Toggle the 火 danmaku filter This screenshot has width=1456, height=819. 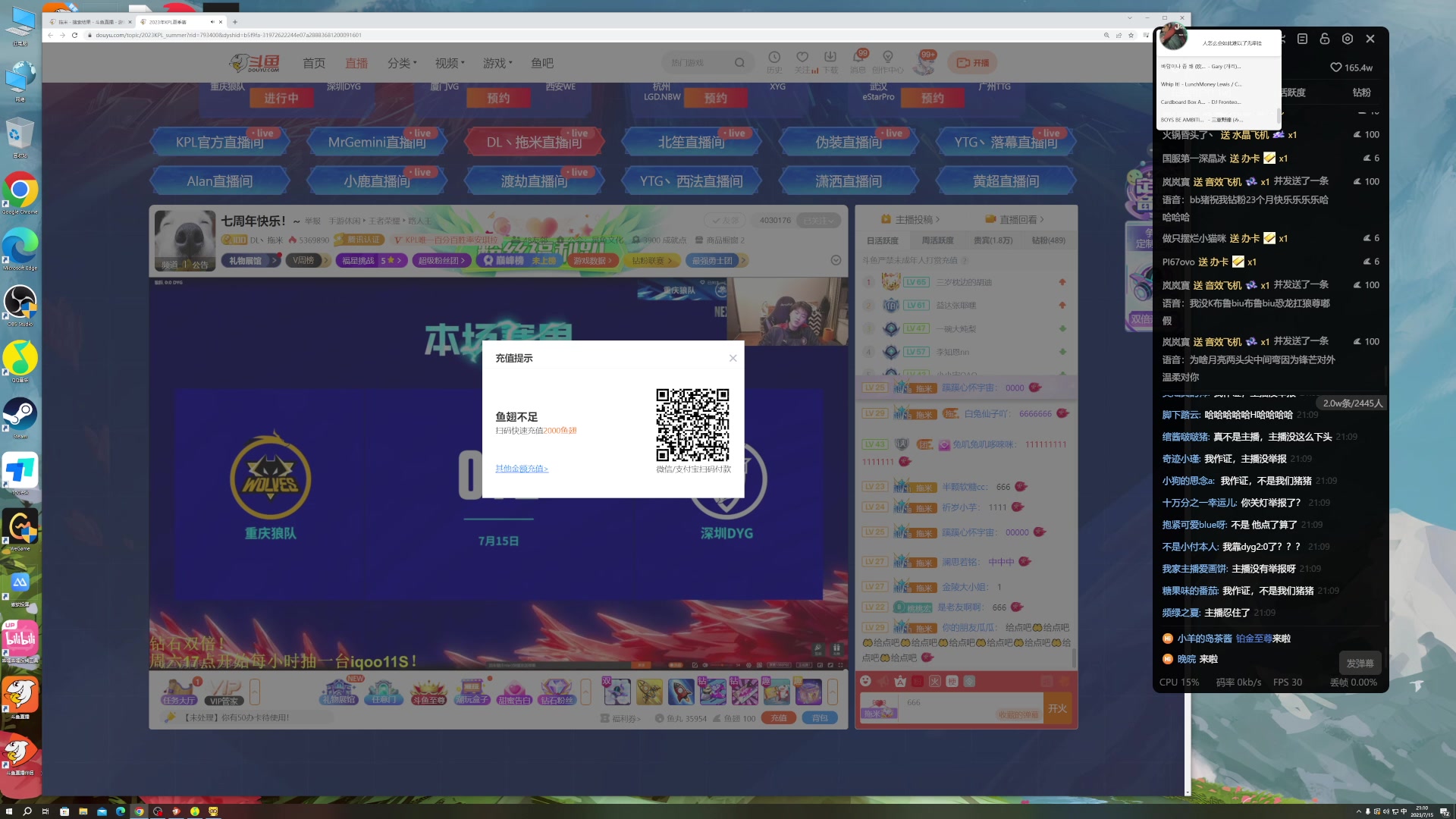click(935, 682)
